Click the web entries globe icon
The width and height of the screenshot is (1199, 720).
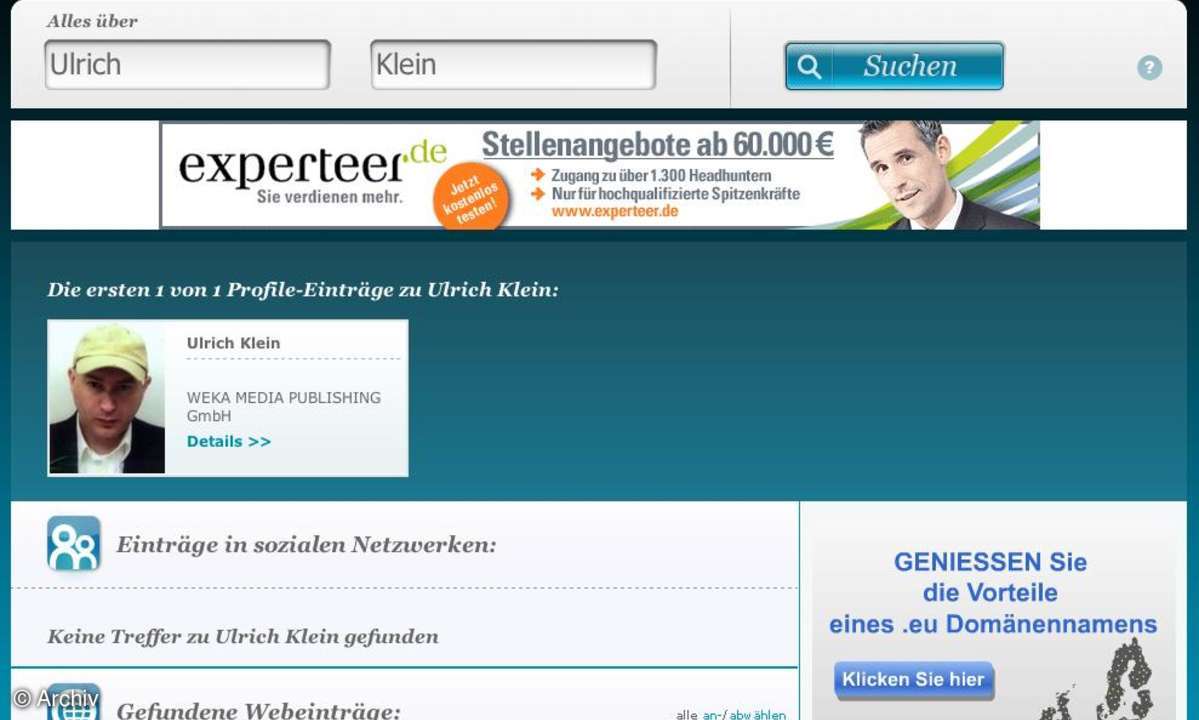(73, 702)
